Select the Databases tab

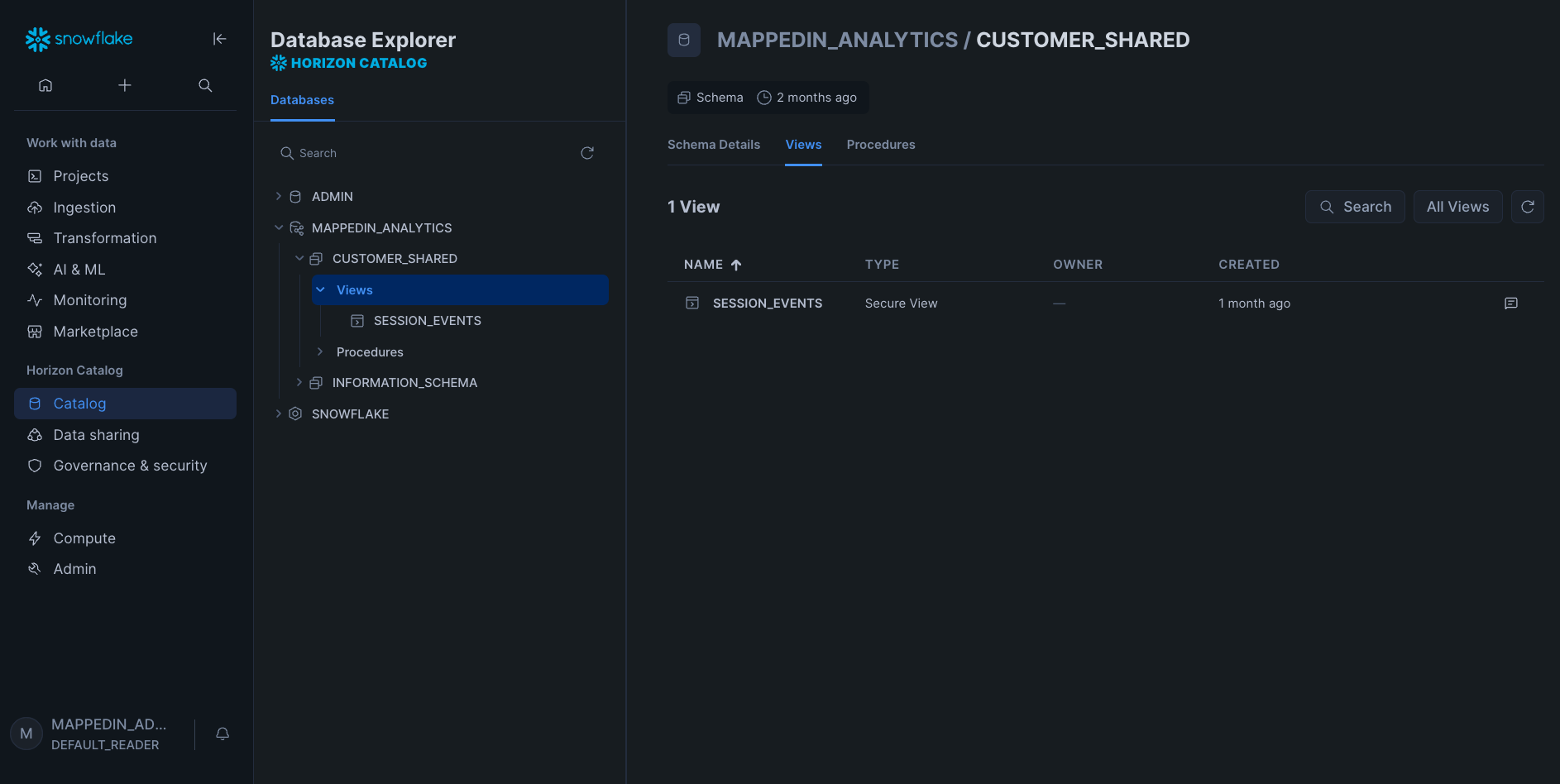[x=303, y=100]
